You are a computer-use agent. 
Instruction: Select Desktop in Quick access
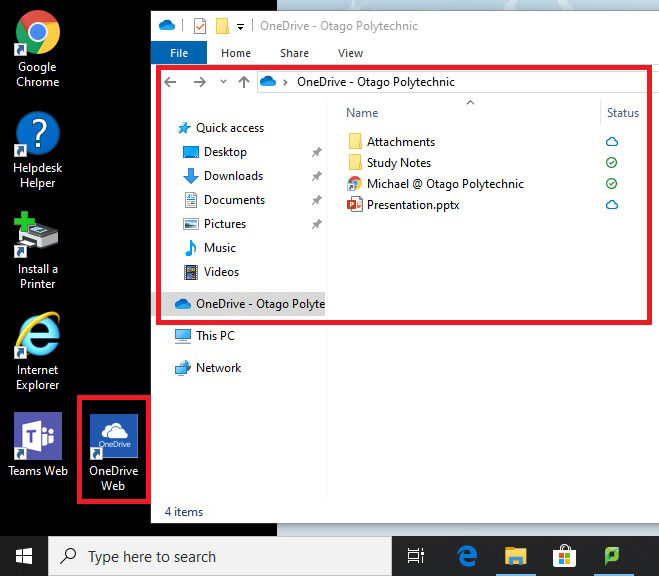[225, 152]
